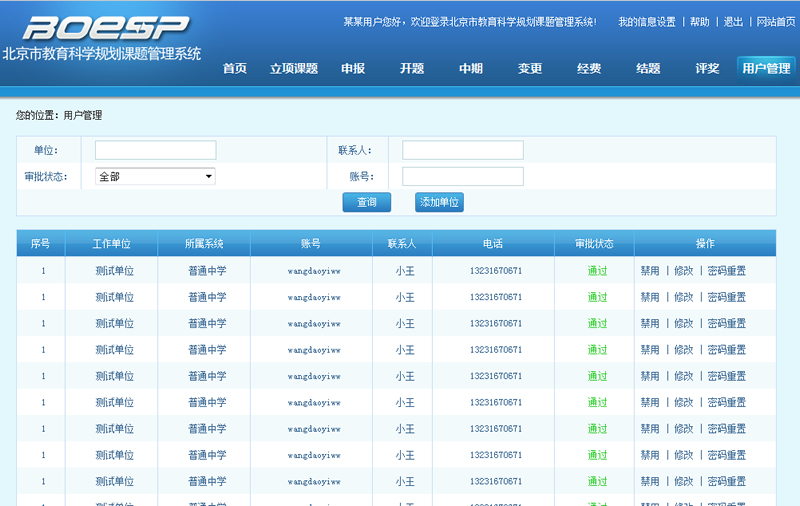Open the 审批状态 dropdown
The height and width of the screenshot is (506, 800).
[155, 176]
